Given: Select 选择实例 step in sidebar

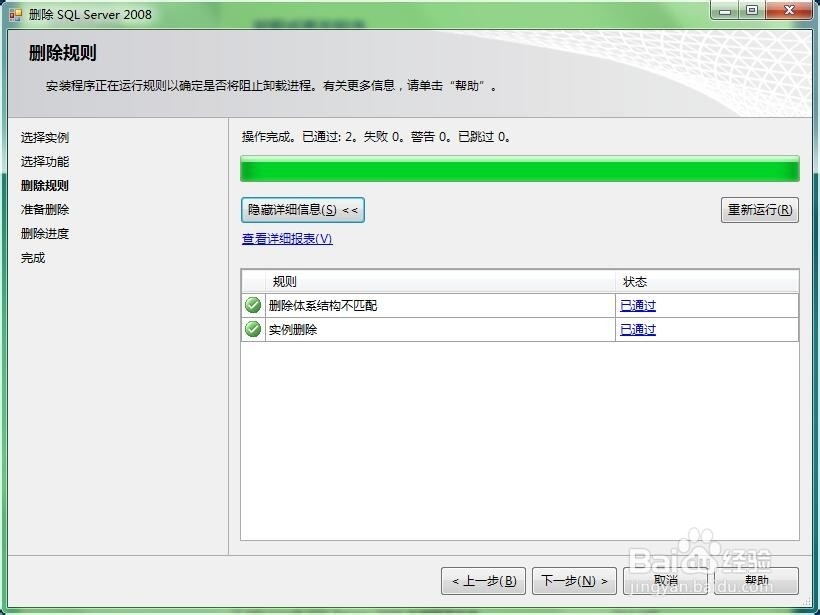Looking at the screenshot, I should point(44,137).
